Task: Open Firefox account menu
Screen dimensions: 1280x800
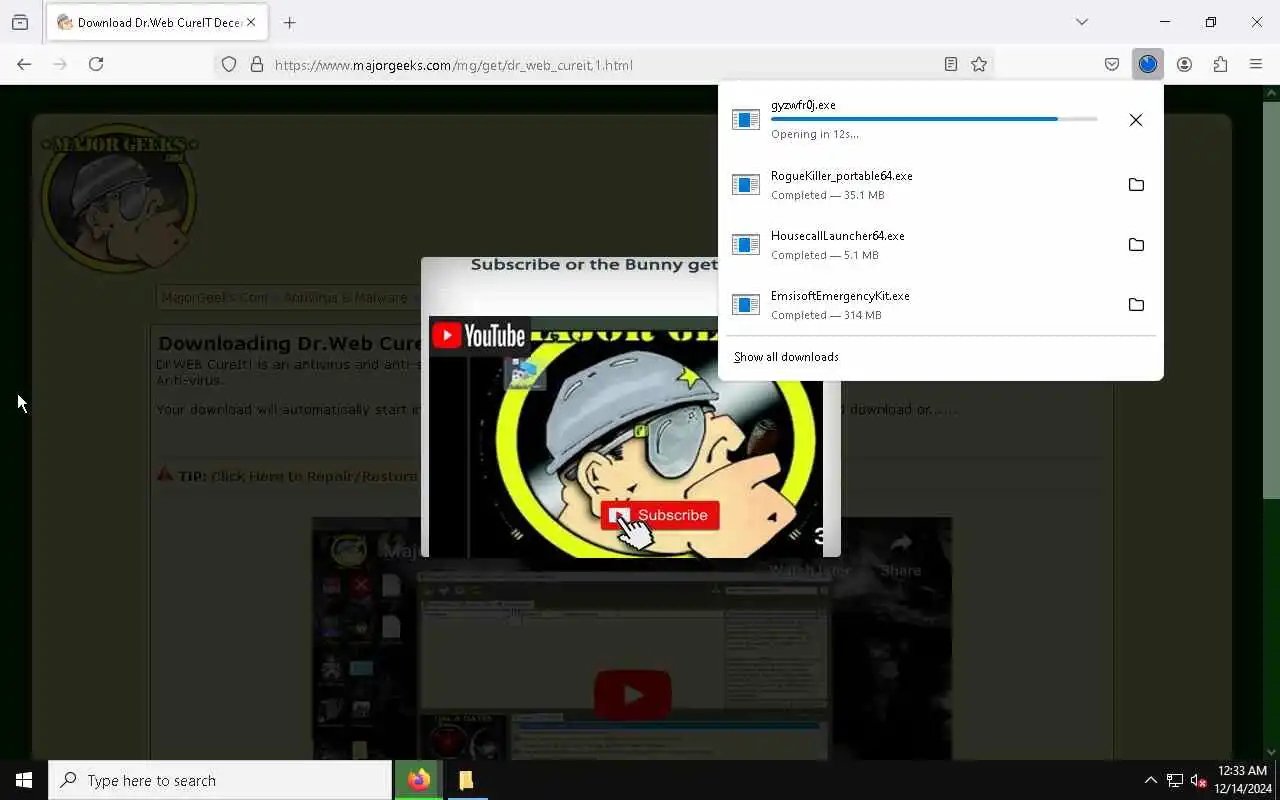Action: click(x=1184, y=65)
